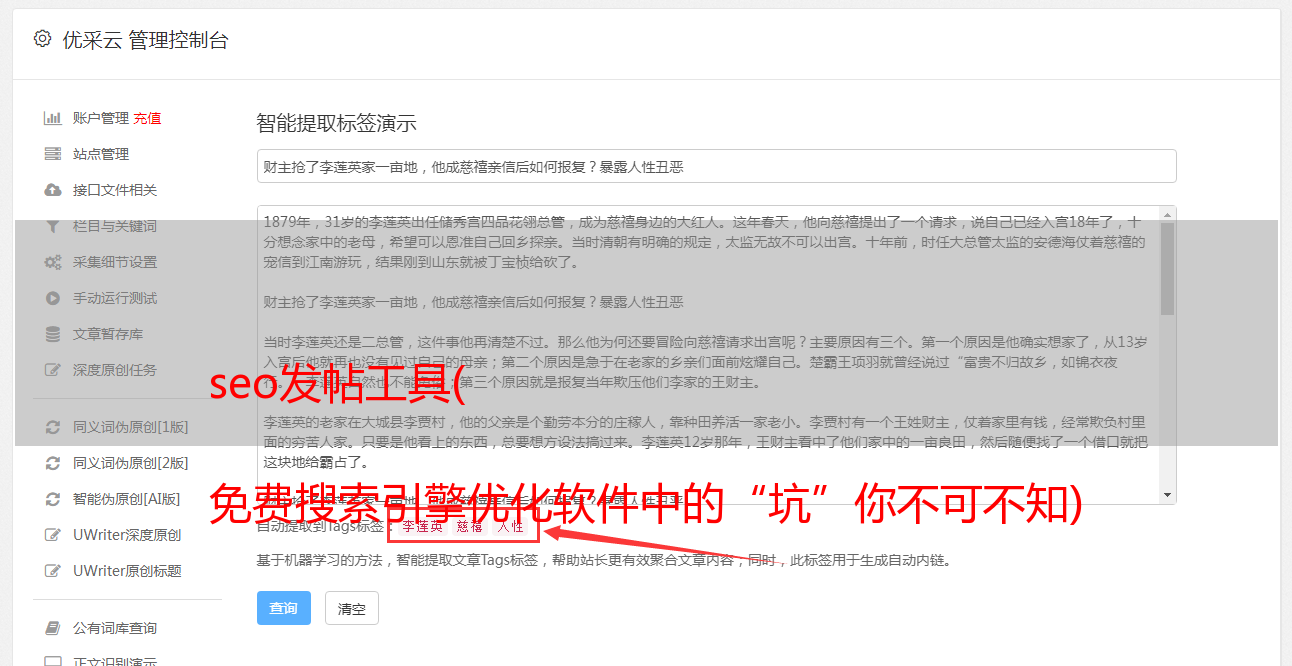
Task: Click the book icon for 公有词库查询
Action: [x=53, y=628]
